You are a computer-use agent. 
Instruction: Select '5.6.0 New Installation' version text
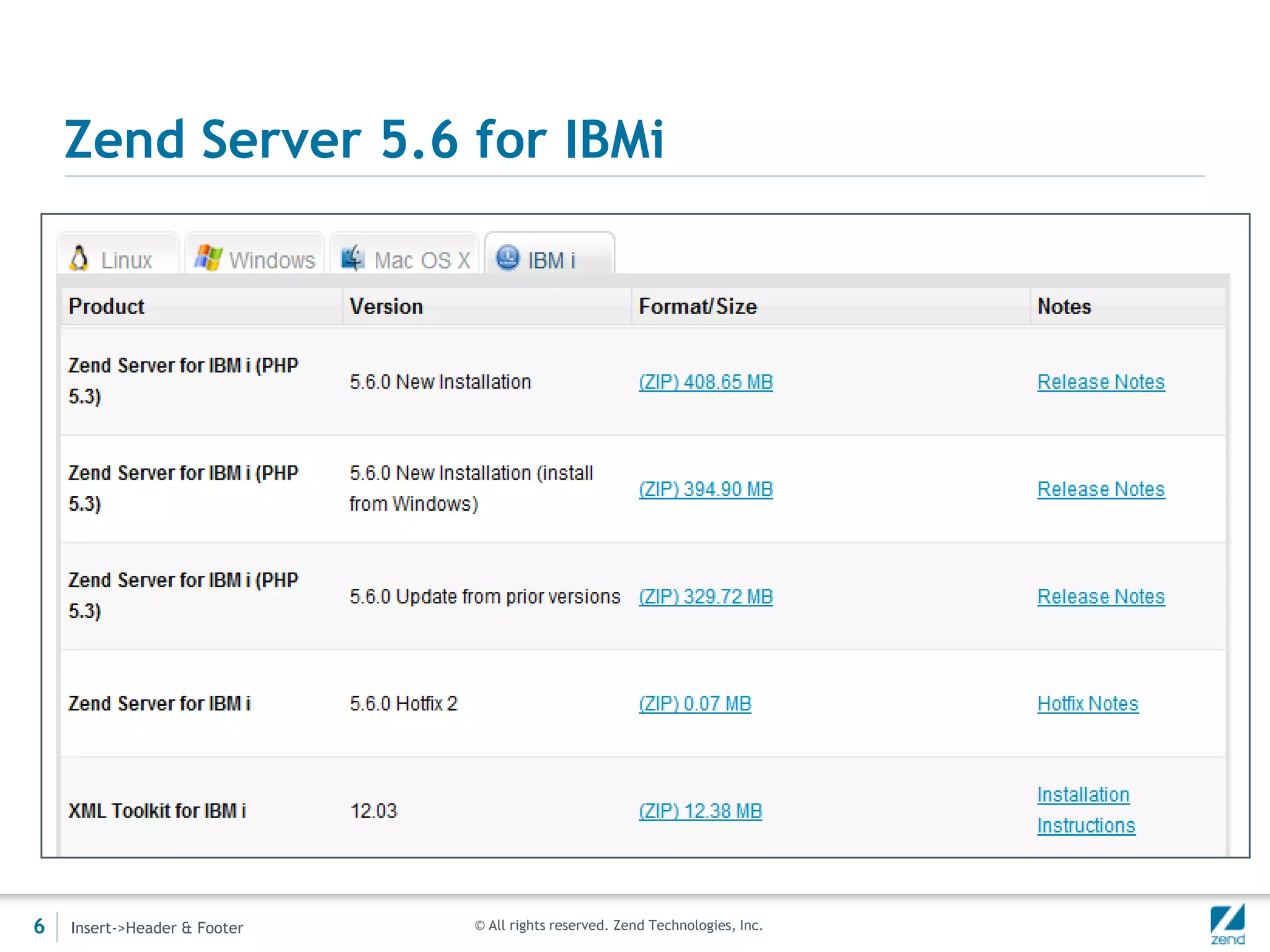tap(440, 382)
